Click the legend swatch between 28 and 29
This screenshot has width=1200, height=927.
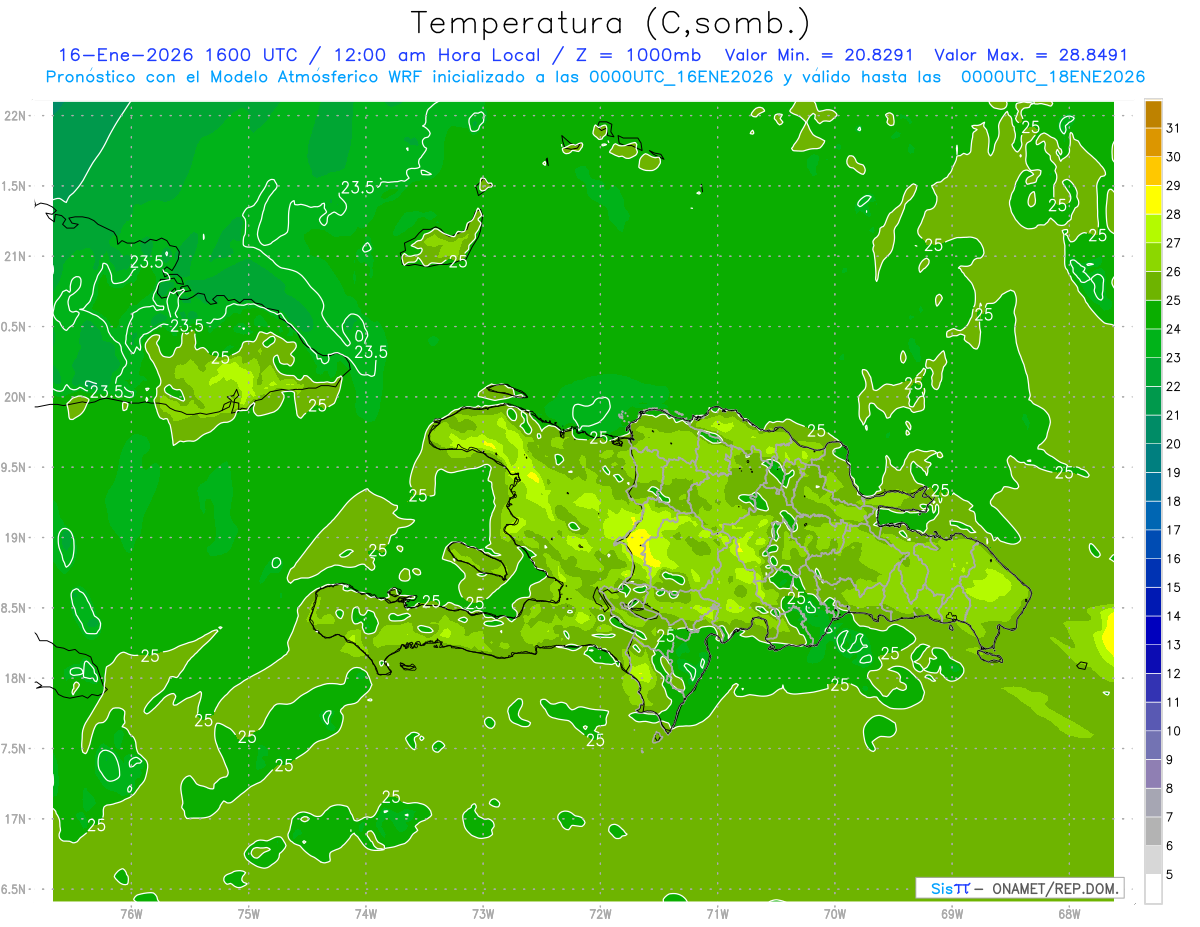tap(1153, 200)
